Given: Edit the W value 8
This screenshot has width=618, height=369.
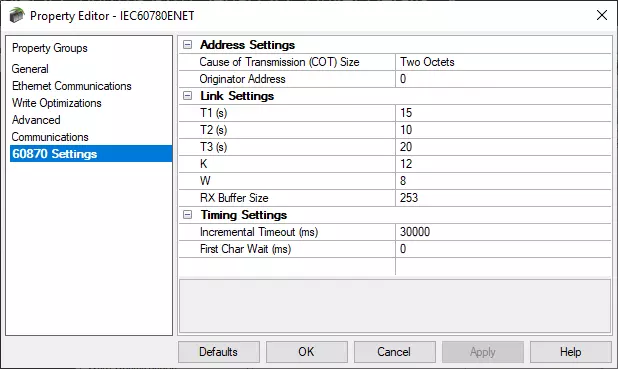Looking at the screenshot, I should click(503, 181).
